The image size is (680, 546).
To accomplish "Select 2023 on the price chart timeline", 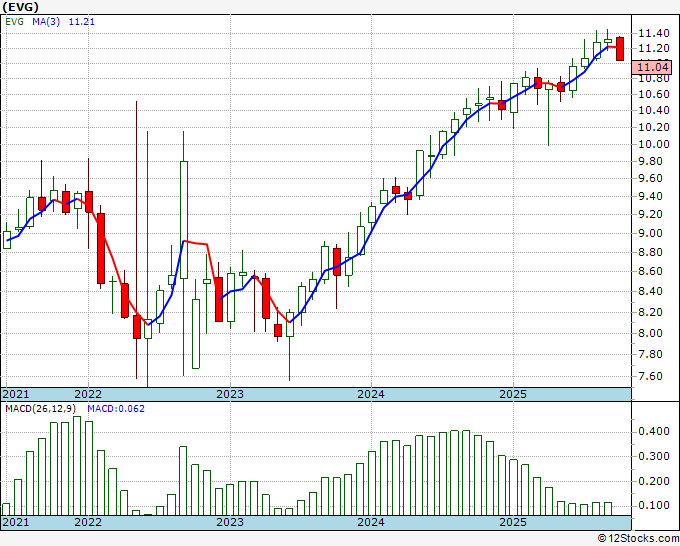I will click(x=229, y=394).
